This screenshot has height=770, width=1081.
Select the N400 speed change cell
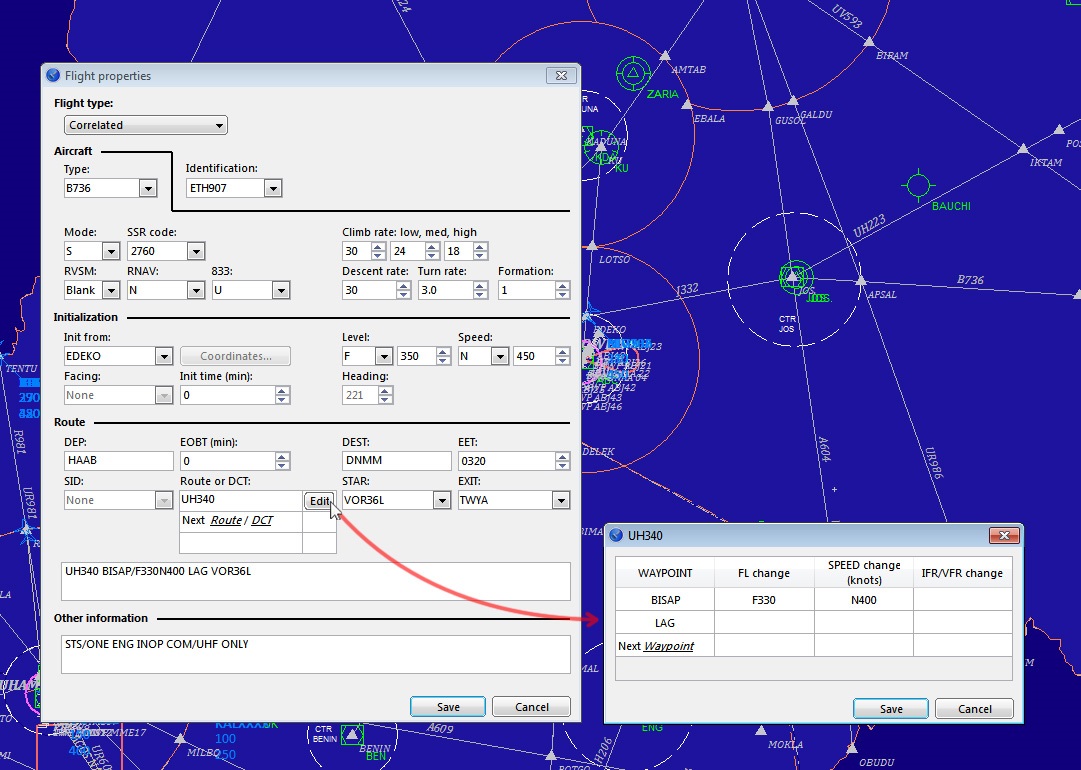[x=863, y=600]
